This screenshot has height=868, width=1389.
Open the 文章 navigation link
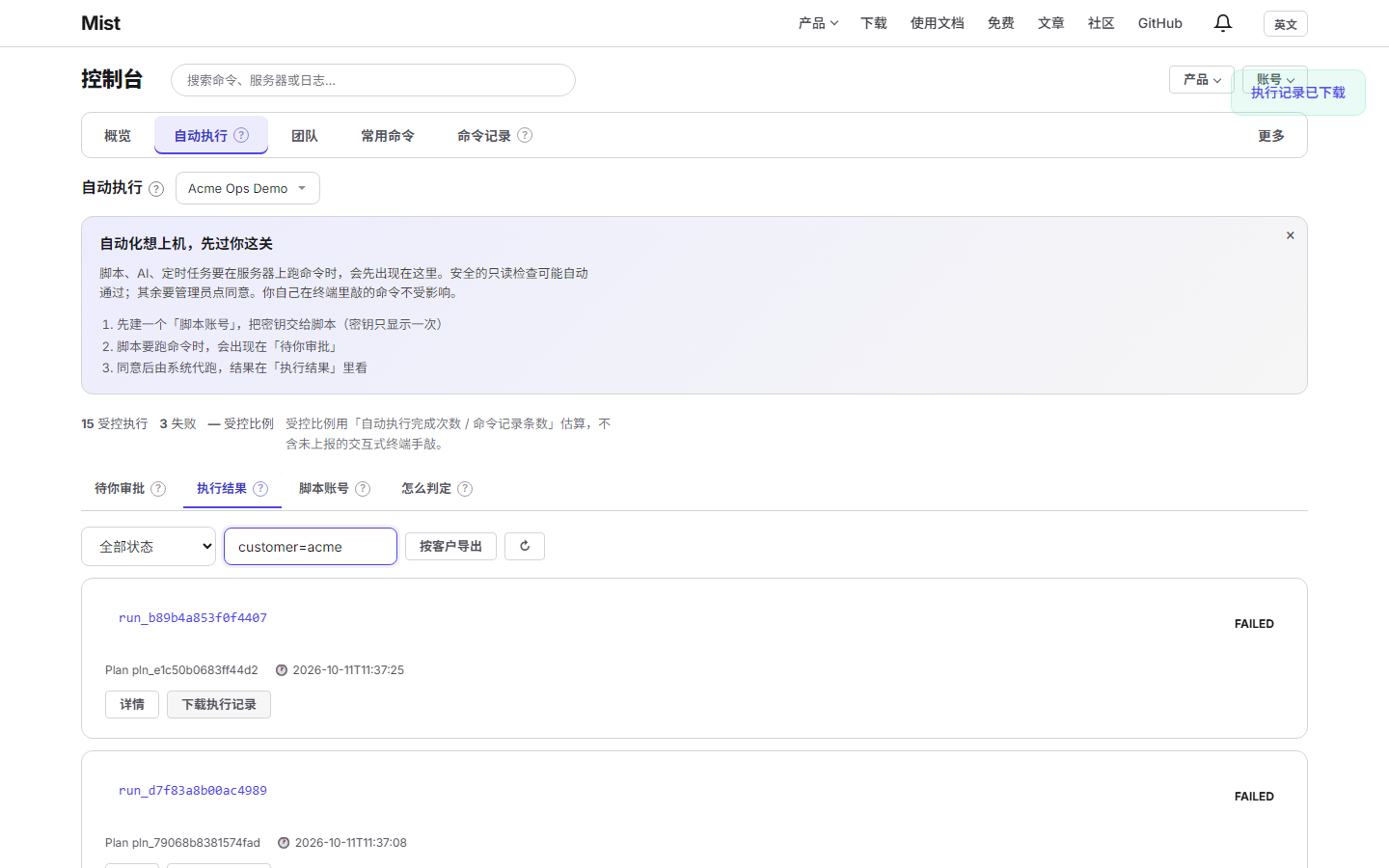click(x=1051, y=23)
